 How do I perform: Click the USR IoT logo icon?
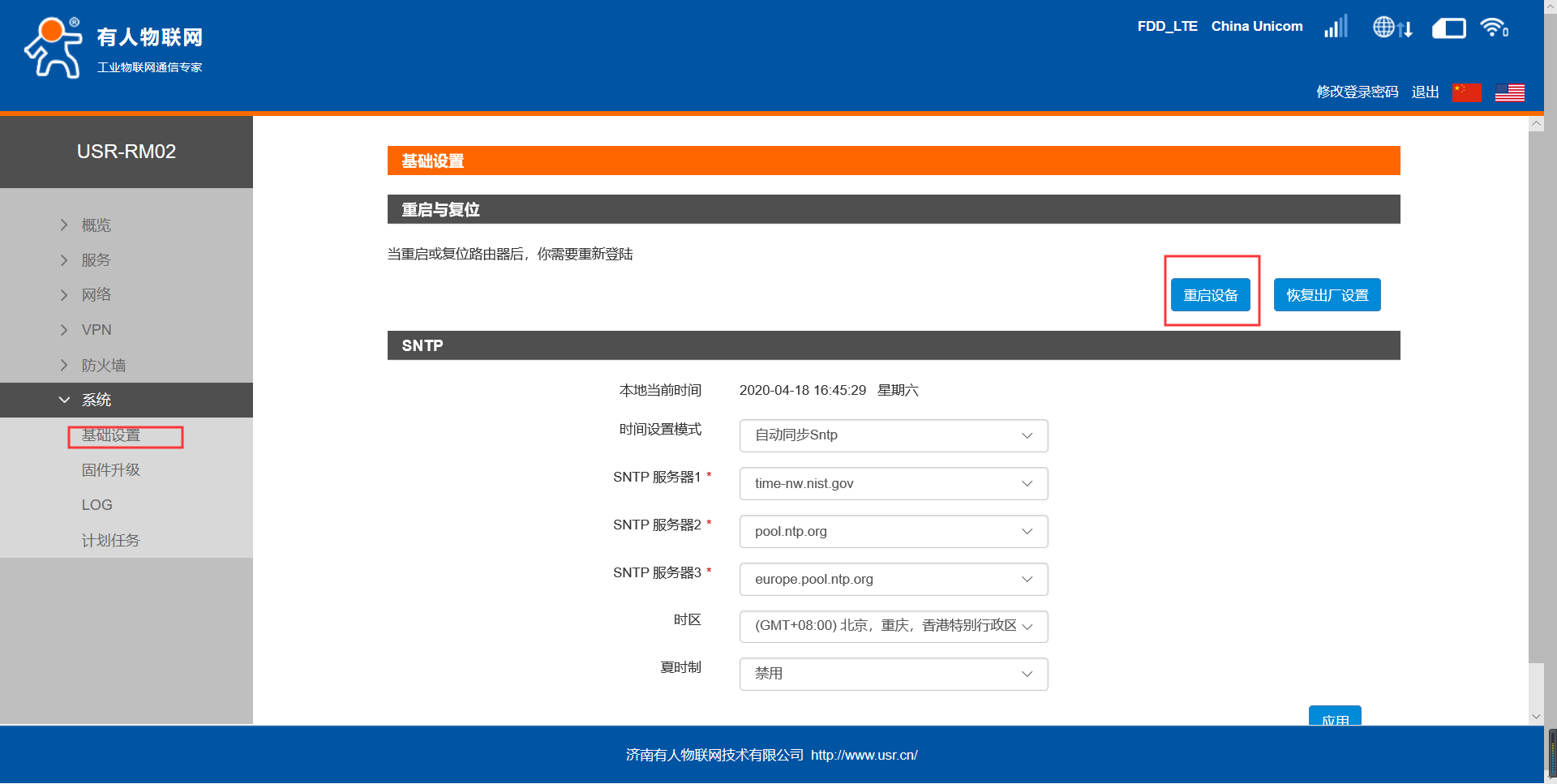click(54, 48)
